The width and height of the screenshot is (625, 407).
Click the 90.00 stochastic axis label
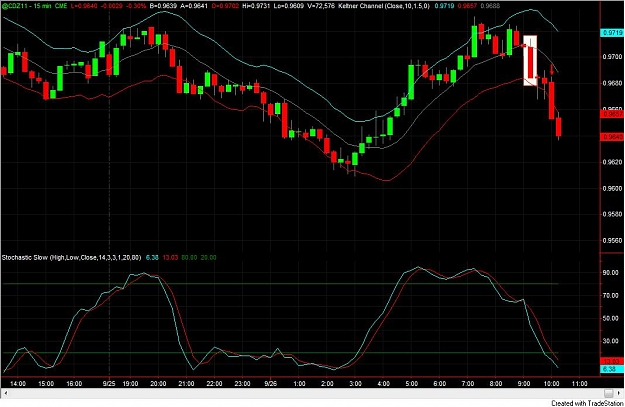(611, 273)
